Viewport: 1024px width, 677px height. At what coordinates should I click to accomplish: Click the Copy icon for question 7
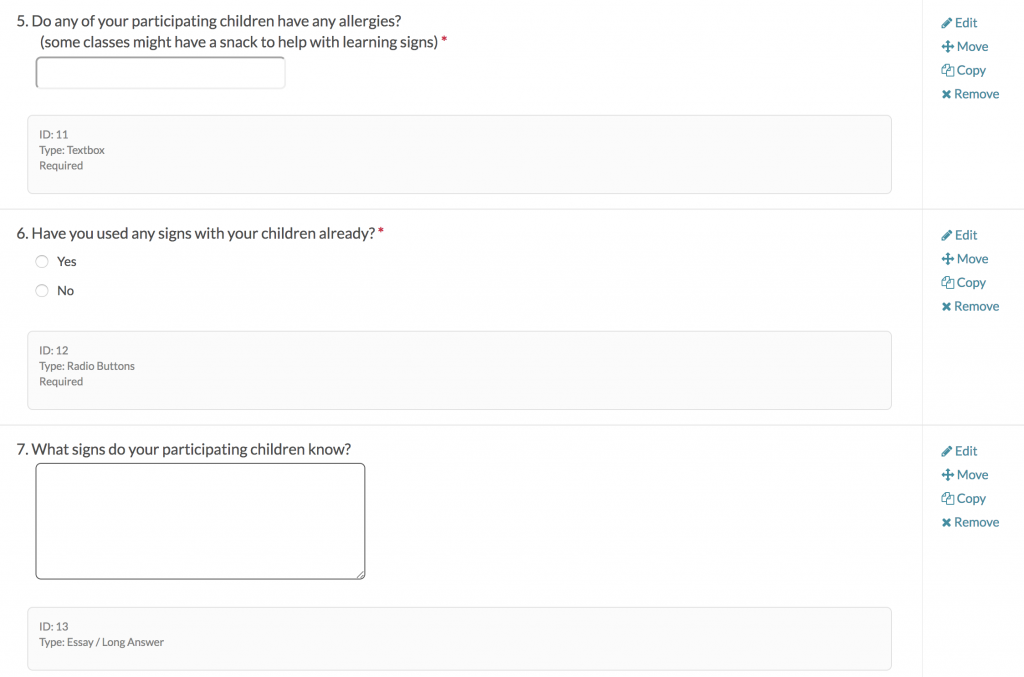point(947,499)
